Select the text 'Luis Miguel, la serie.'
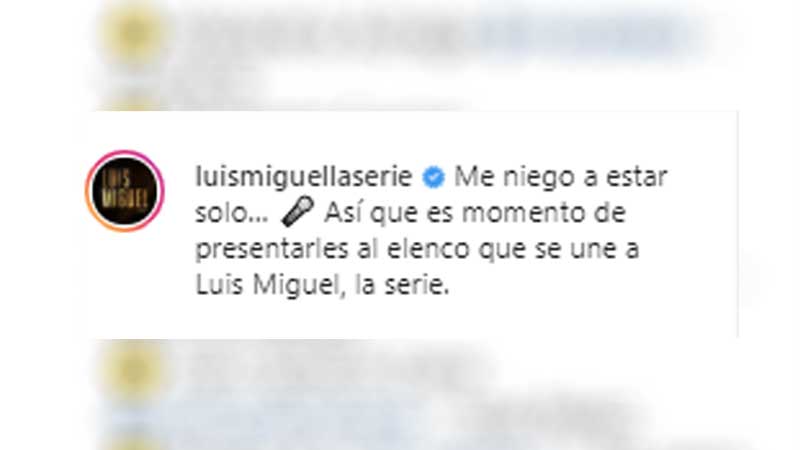Screen dimensions: 800x450 pyautogui.click(x=322, y=285)
